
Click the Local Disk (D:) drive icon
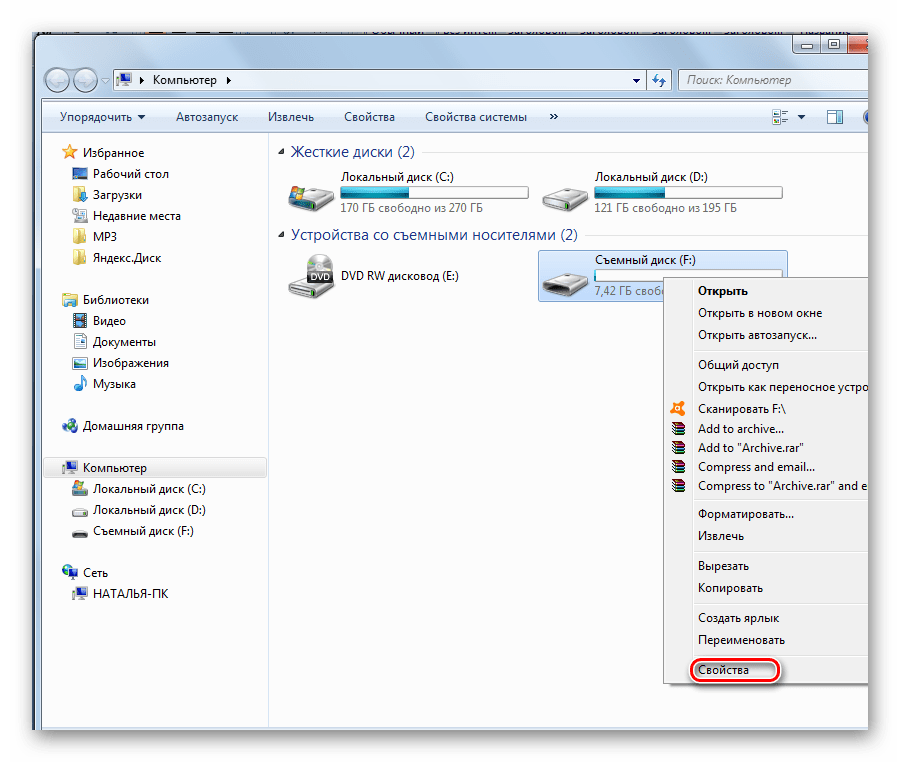click(564, 194)
